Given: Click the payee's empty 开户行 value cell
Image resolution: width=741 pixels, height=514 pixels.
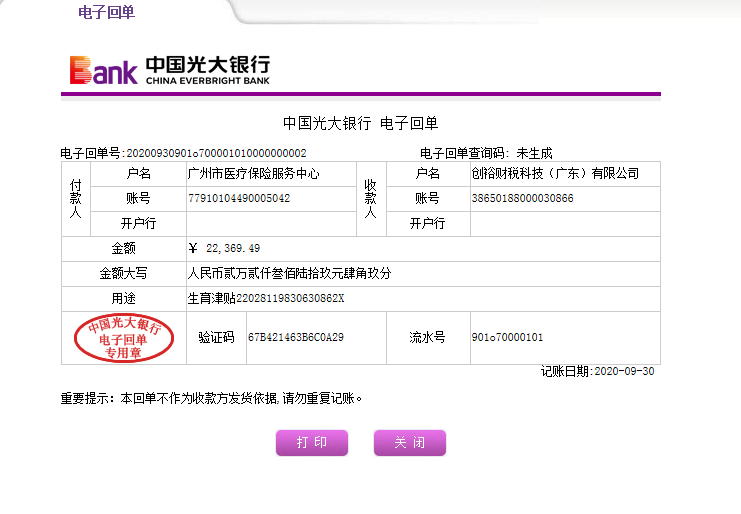Looking at the screenshot, I should pyautogui.click(x=565, y=223).
